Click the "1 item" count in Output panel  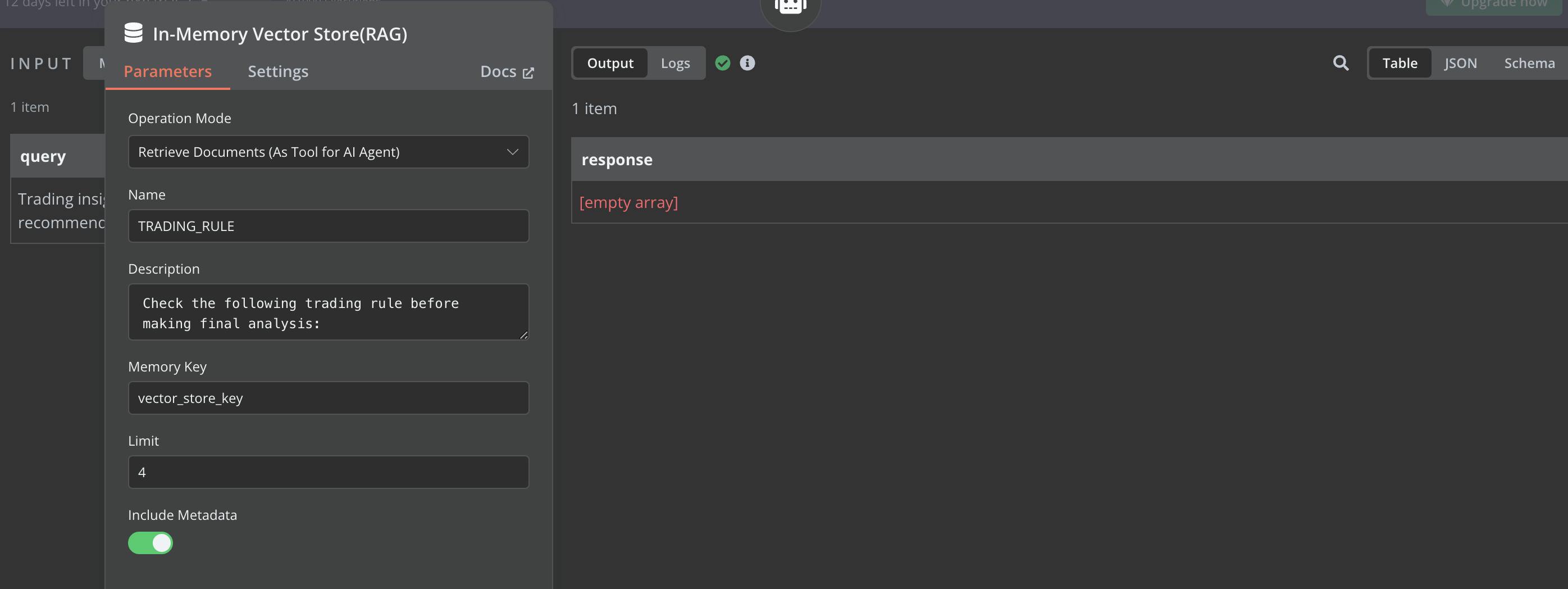(594, 108)
